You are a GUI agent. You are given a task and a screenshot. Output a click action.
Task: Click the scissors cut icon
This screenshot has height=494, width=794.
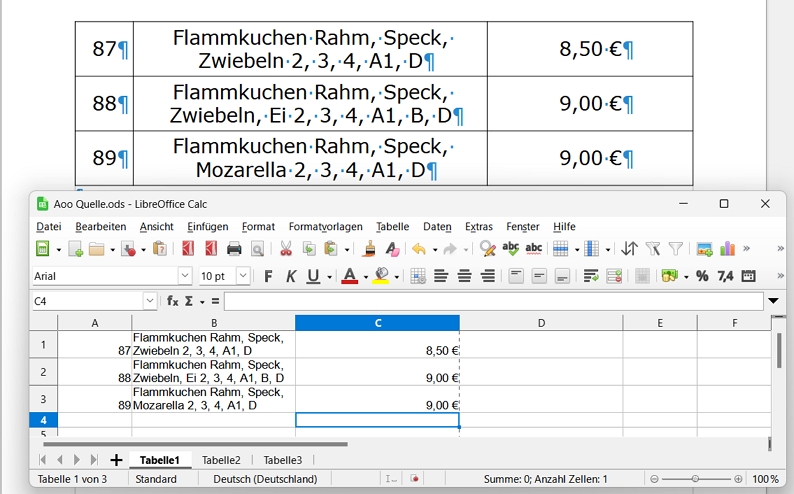(286, 249)
